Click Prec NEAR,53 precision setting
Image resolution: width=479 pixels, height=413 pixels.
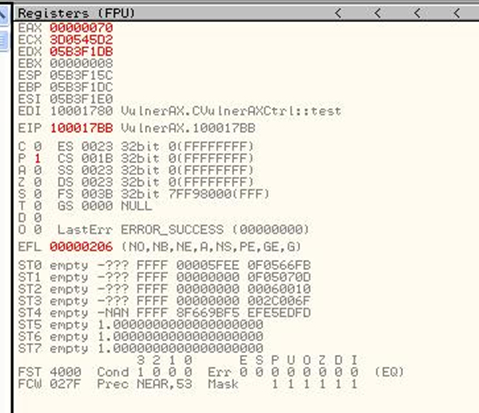point(145,384)
